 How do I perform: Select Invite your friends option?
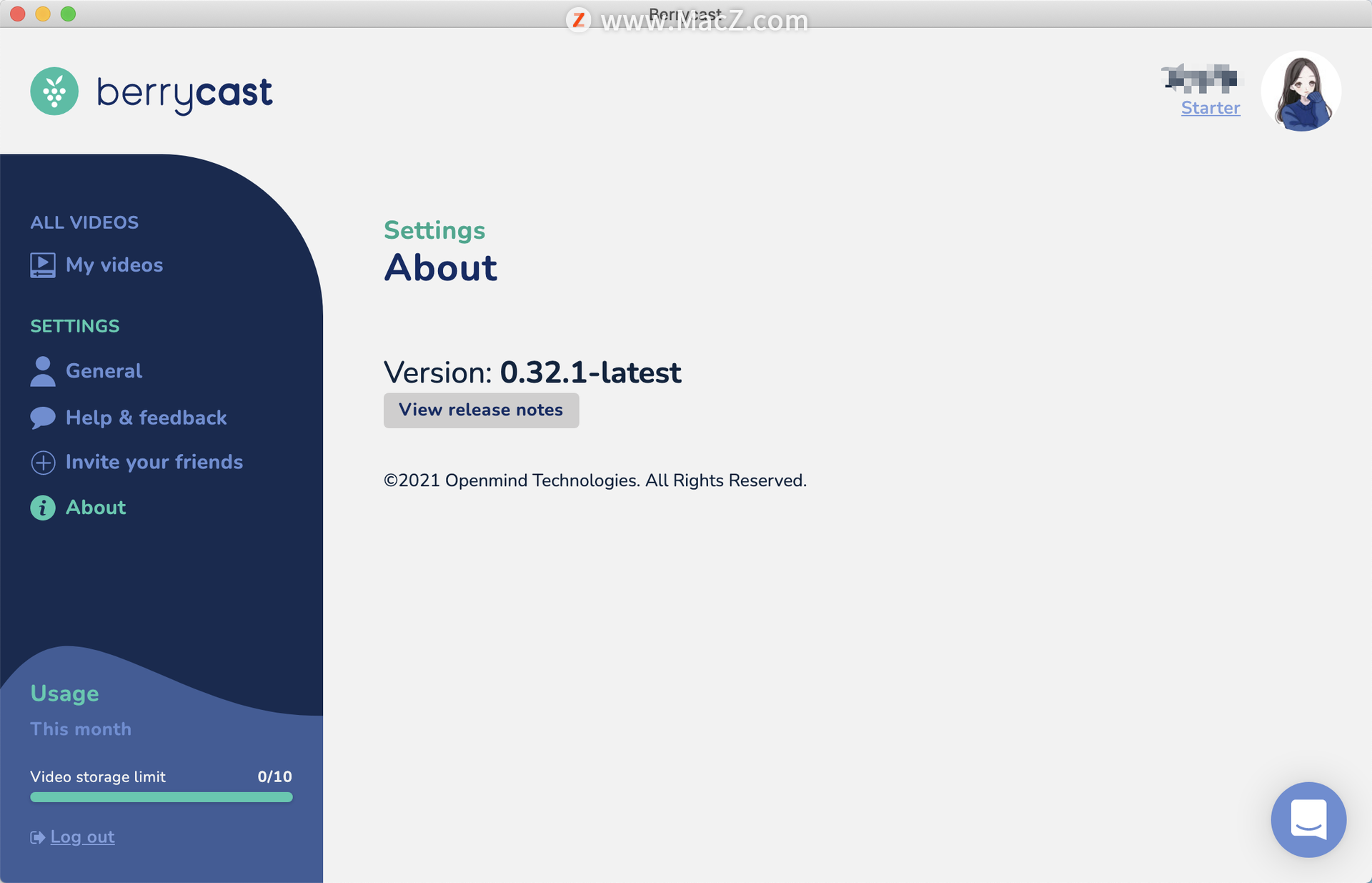click(x=154, y=462)
